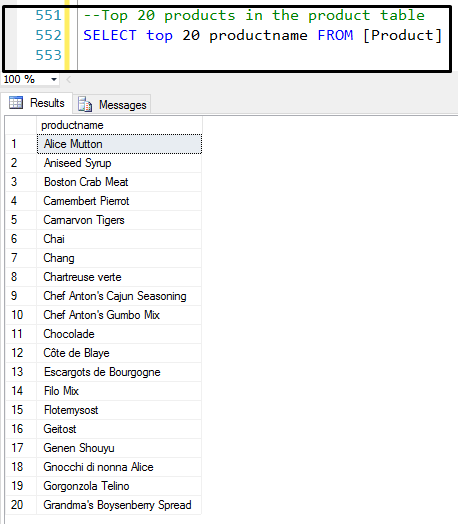Click the Grandma's Boysenberry Spread cell
The height and width of the screenshot is (524, 458).
coord(119,505)
